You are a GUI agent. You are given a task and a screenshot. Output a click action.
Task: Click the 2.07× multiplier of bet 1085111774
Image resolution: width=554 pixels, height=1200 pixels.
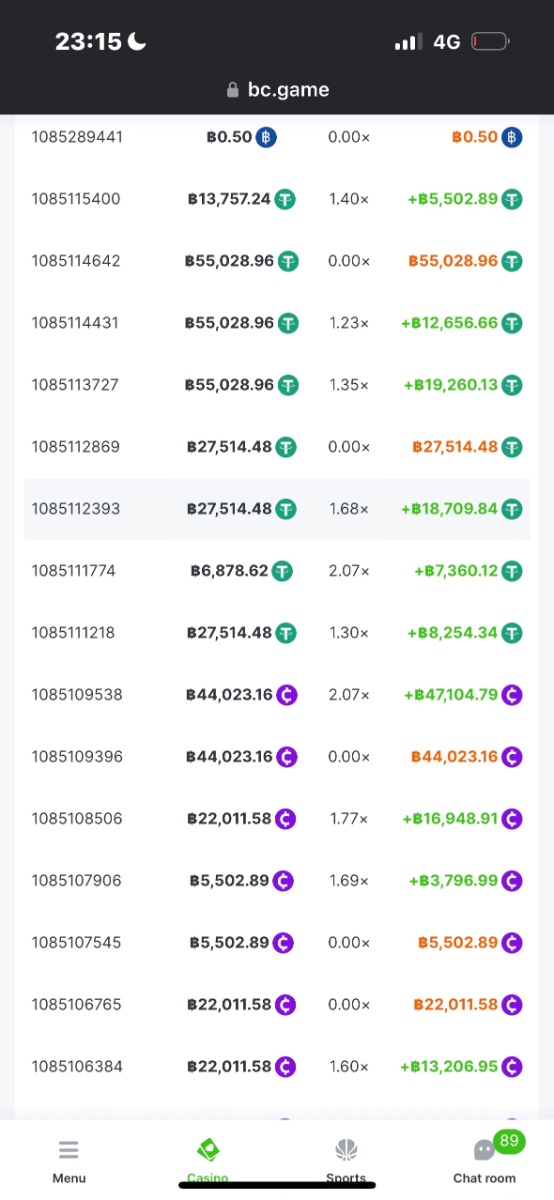(349, 571)
